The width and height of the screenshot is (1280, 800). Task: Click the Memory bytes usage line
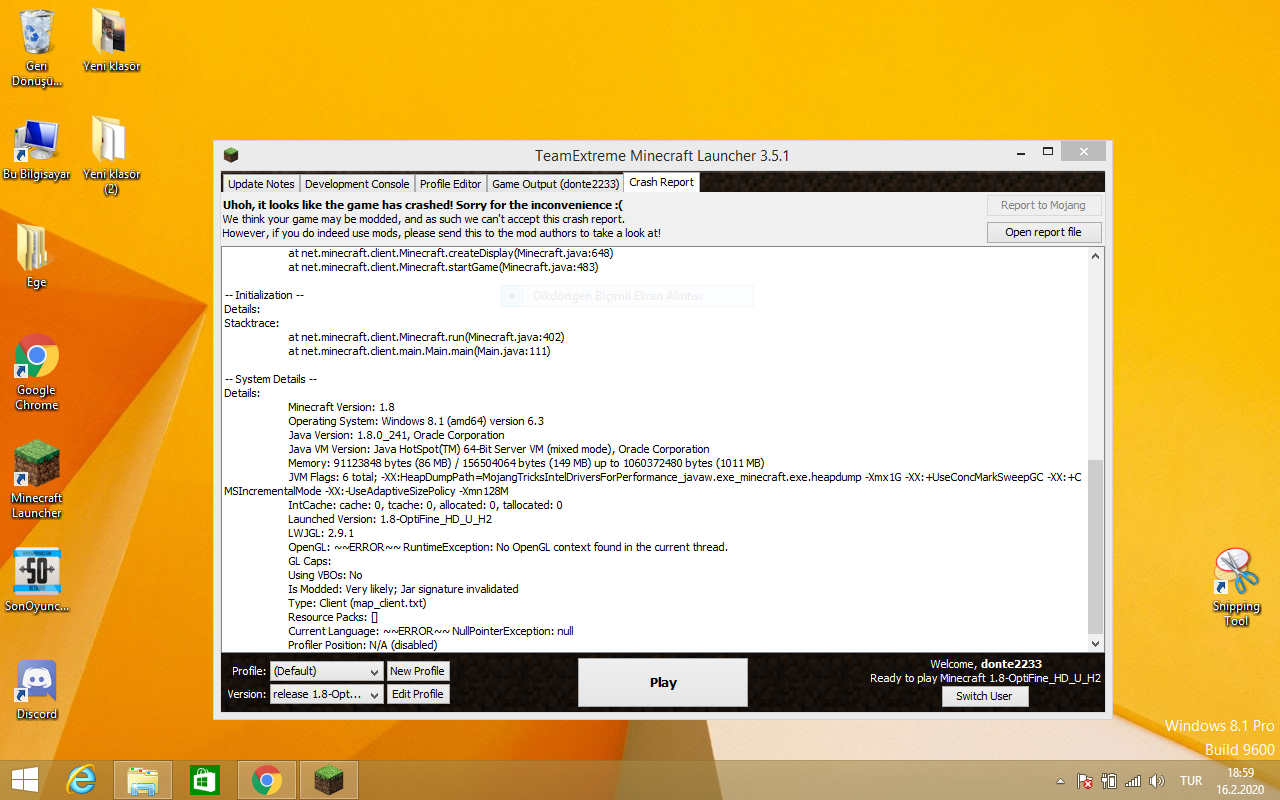pyautogui.click(x=526, y=463)
